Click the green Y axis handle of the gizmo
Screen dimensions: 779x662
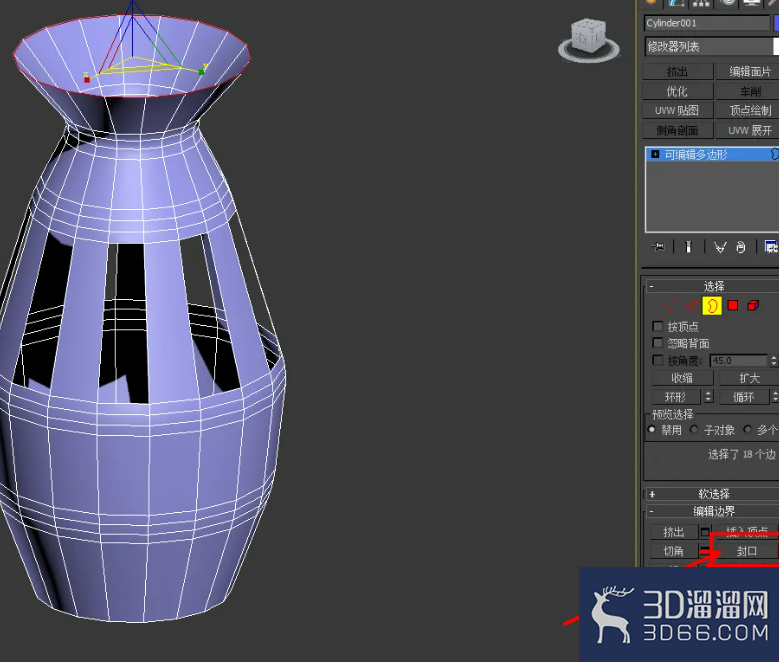(201, 72)
